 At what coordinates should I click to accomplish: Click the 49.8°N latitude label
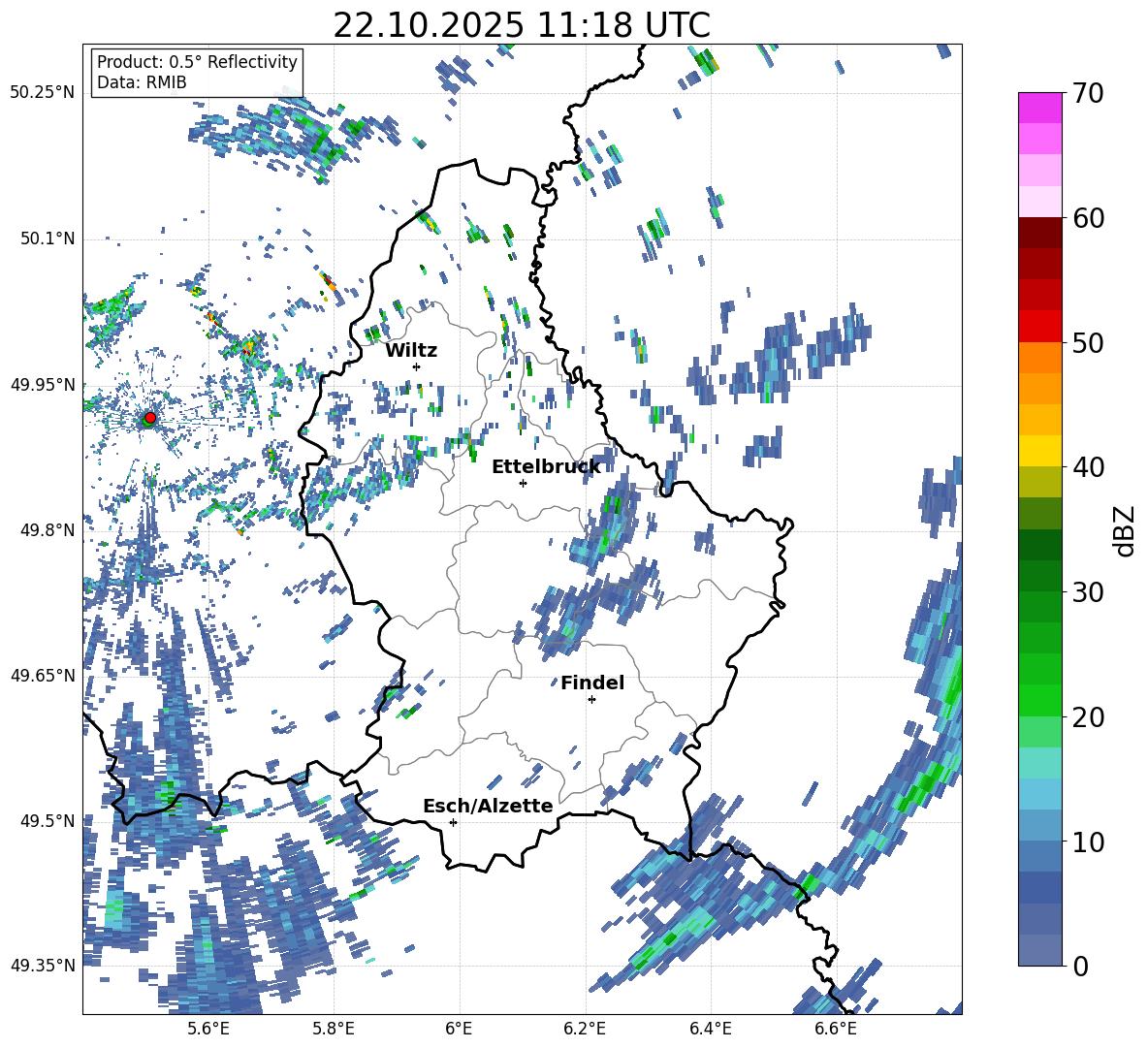[48, 529]
